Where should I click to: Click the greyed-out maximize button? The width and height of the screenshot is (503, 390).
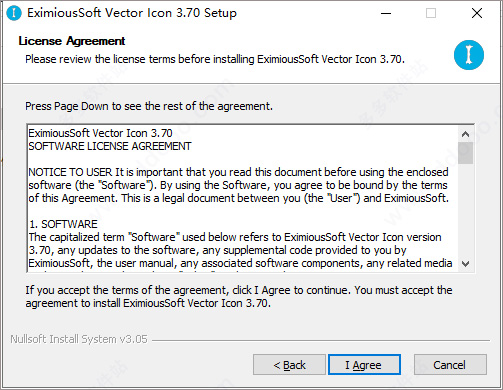(431, 13)
